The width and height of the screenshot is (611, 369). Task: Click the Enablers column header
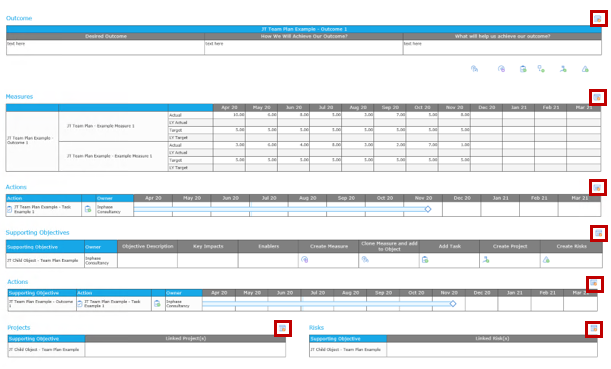coord(268,247)
